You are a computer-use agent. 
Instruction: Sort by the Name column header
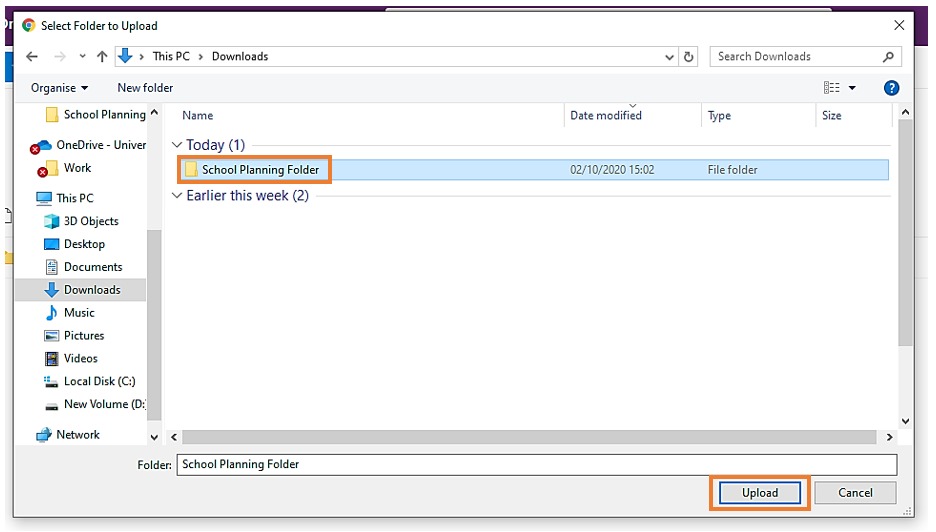click(x=198, y=116)
